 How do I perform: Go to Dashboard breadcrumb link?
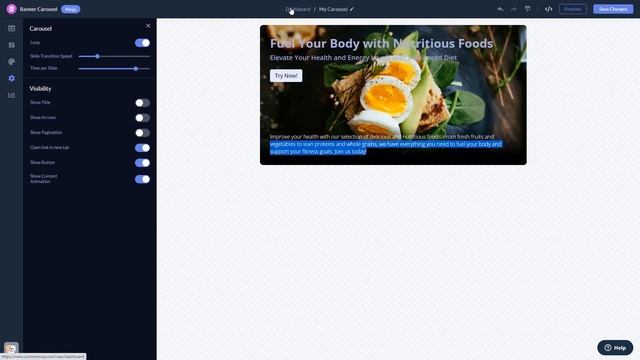298,9
